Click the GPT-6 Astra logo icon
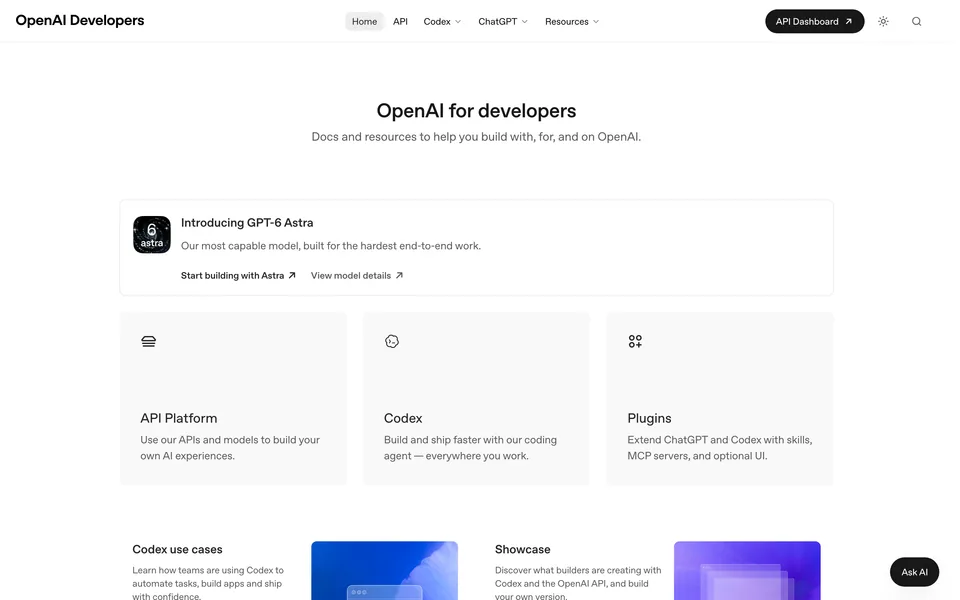Image resolution: width=960 pixels, height=600 pixels. click(152, 234)
